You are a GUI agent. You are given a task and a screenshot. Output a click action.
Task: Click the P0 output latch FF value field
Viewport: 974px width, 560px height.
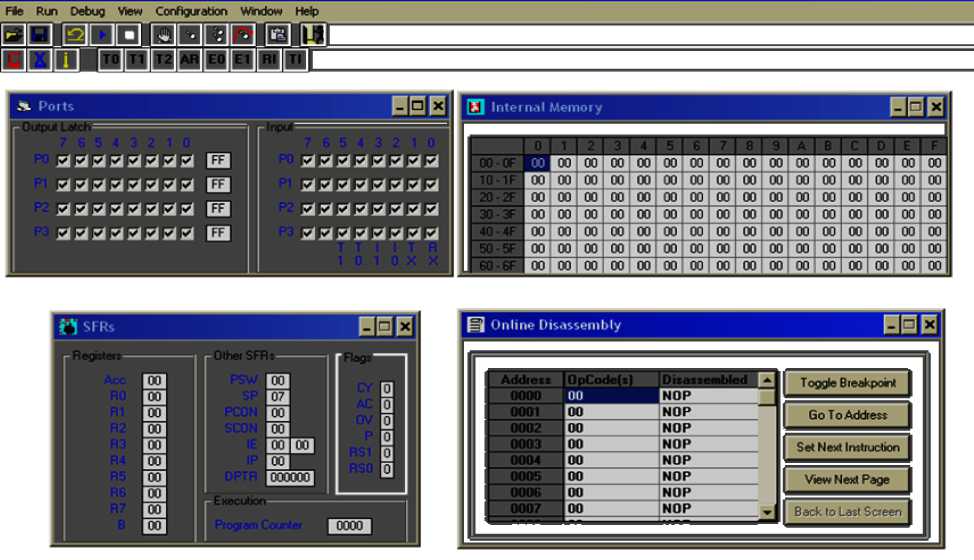218,160
